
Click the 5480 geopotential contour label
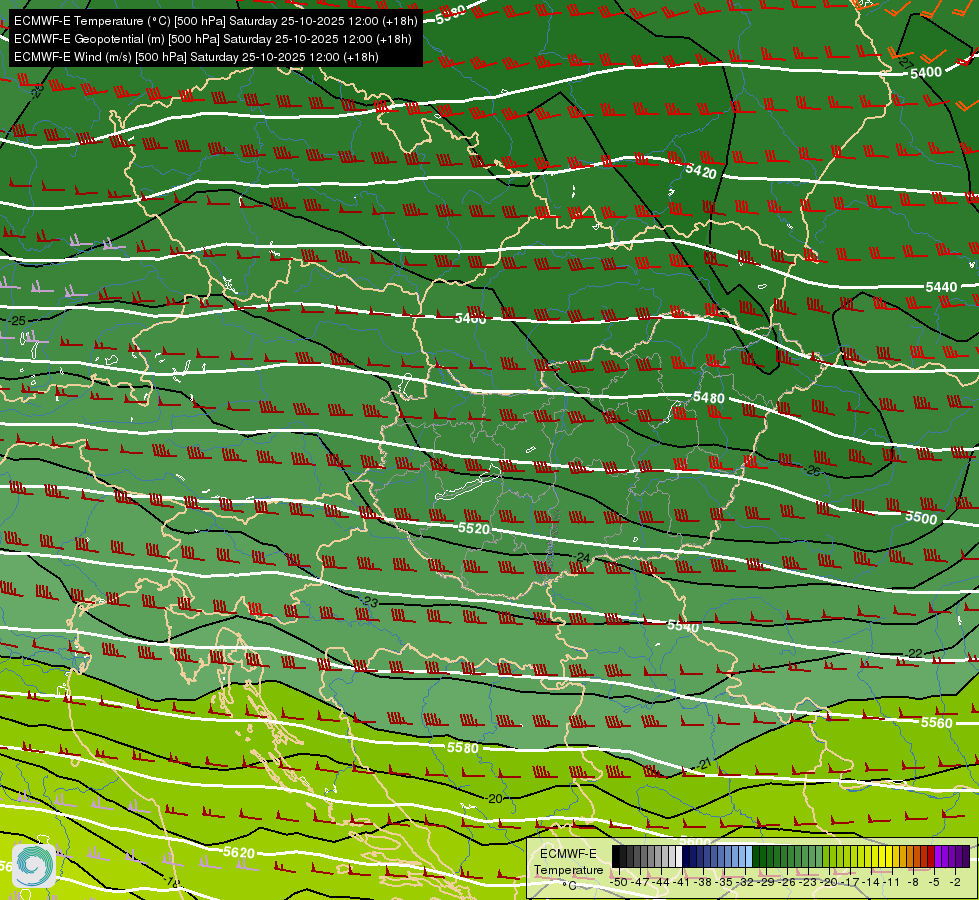coord(709,398)
